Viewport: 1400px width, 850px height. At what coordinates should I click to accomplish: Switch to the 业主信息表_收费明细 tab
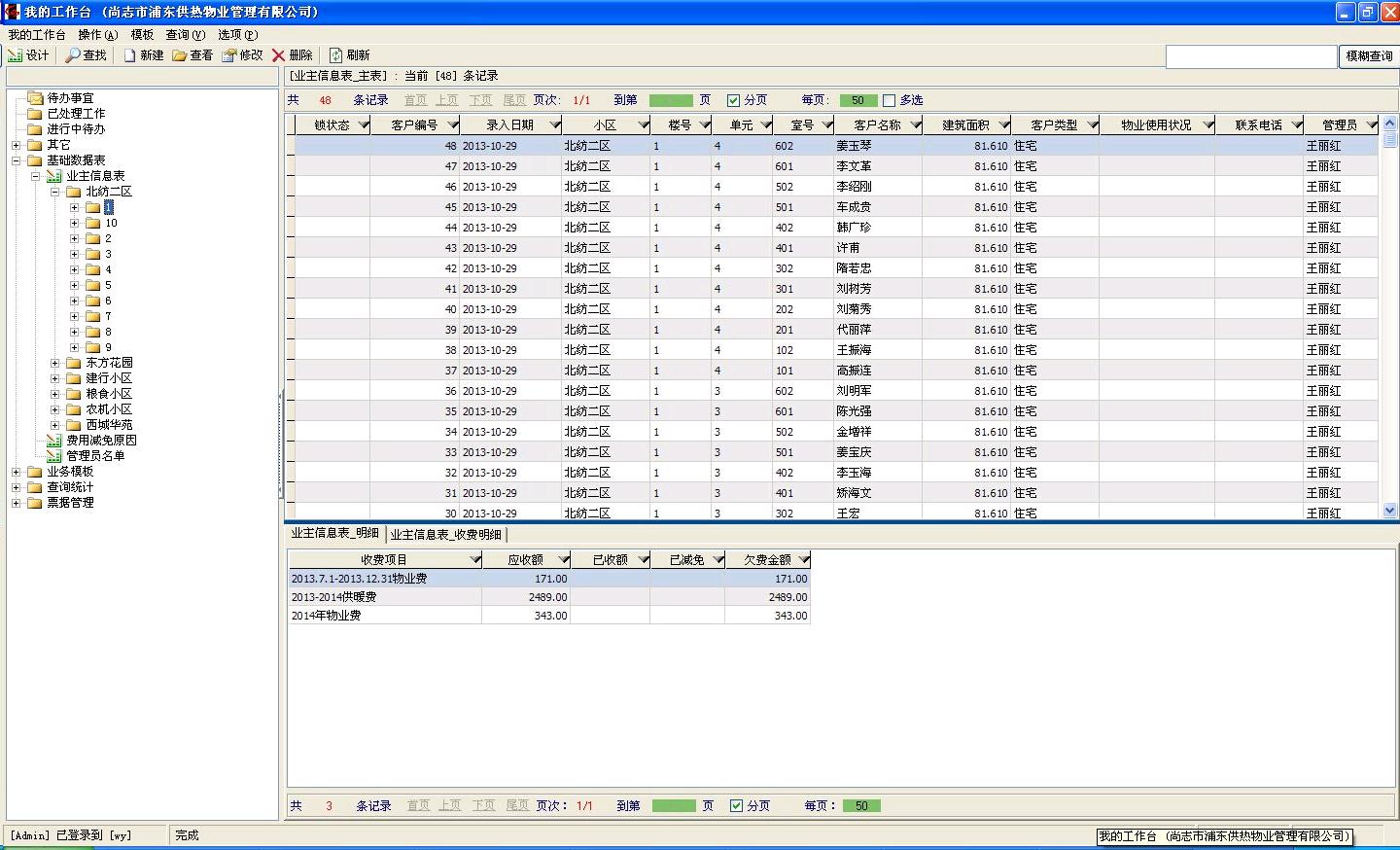pos(446,534)
